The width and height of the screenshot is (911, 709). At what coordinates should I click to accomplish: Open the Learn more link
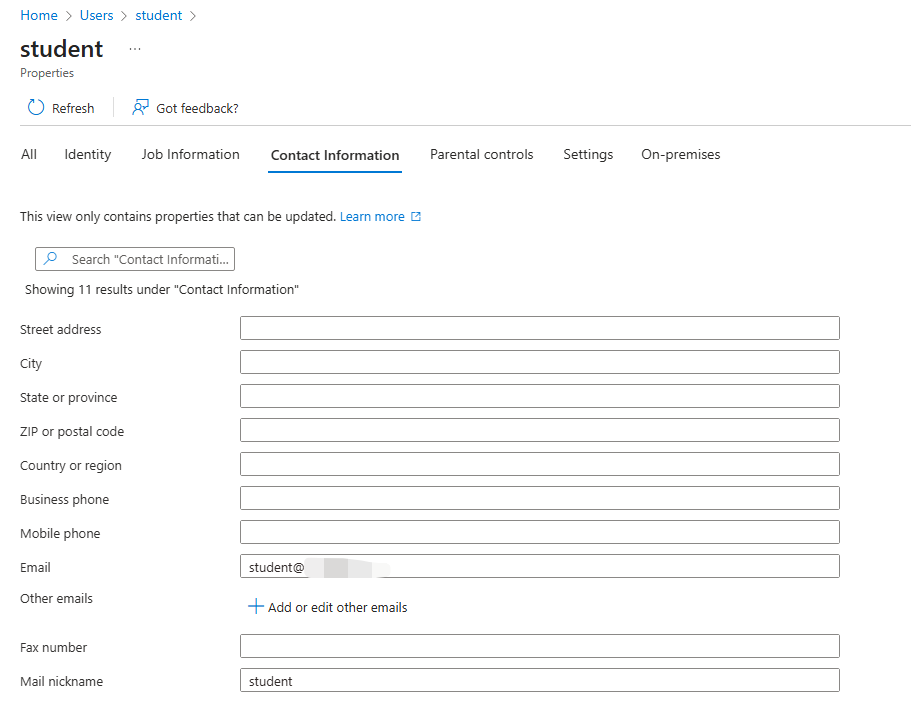click(x=372, y=217)
